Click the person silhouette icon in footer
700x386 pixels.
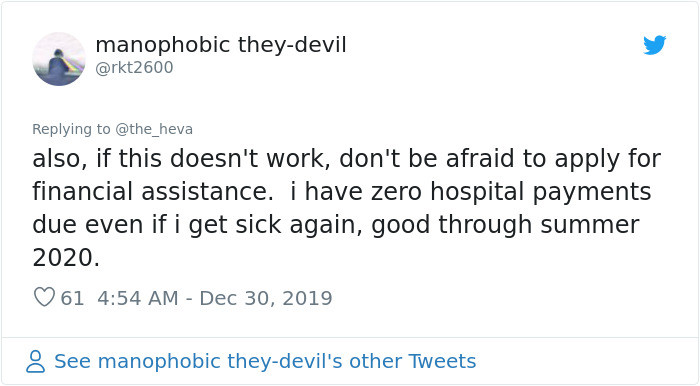[35, 361]
